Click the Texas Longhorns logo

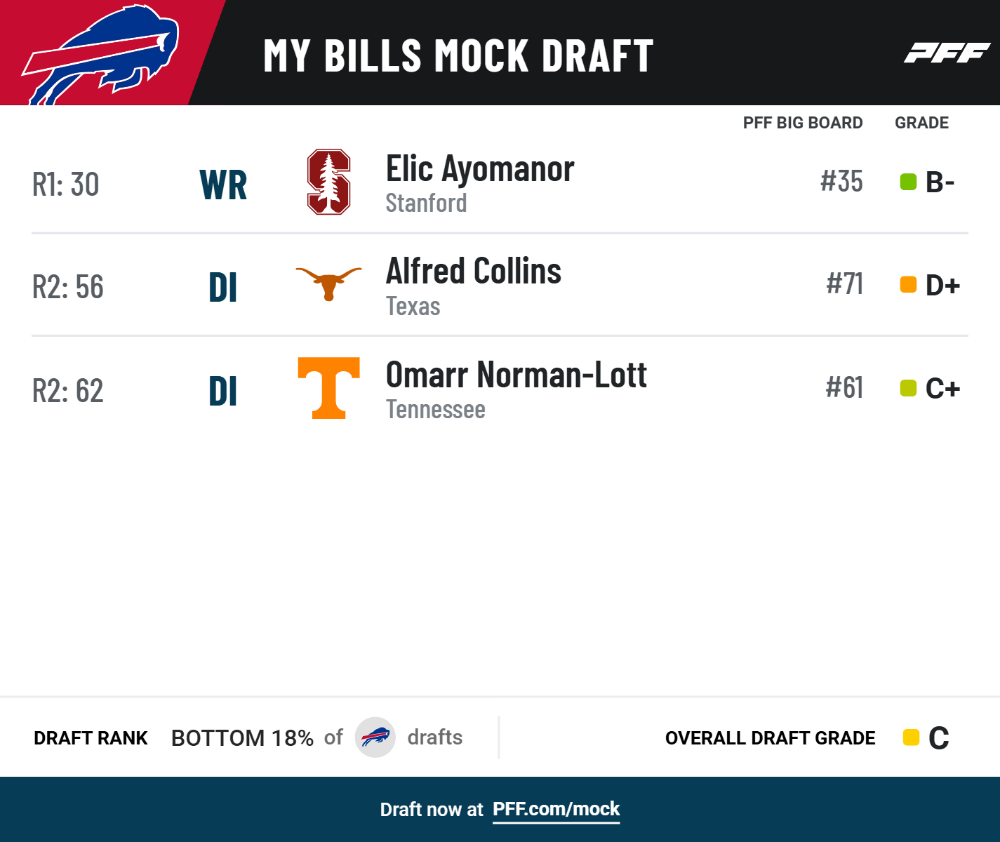(328, 283)
